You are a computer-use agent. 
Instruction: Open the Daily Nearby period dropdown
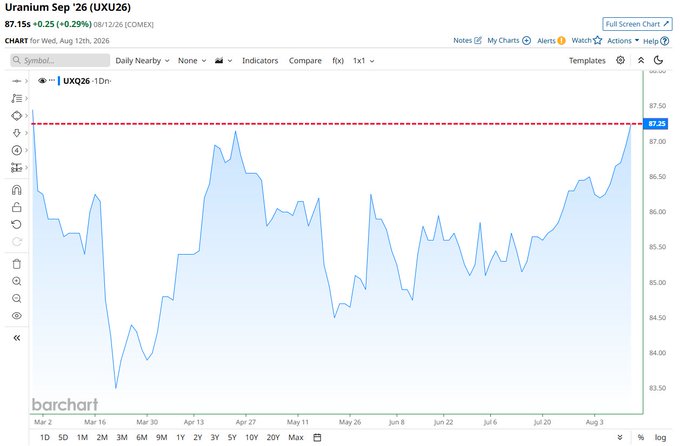click(142, 61)
